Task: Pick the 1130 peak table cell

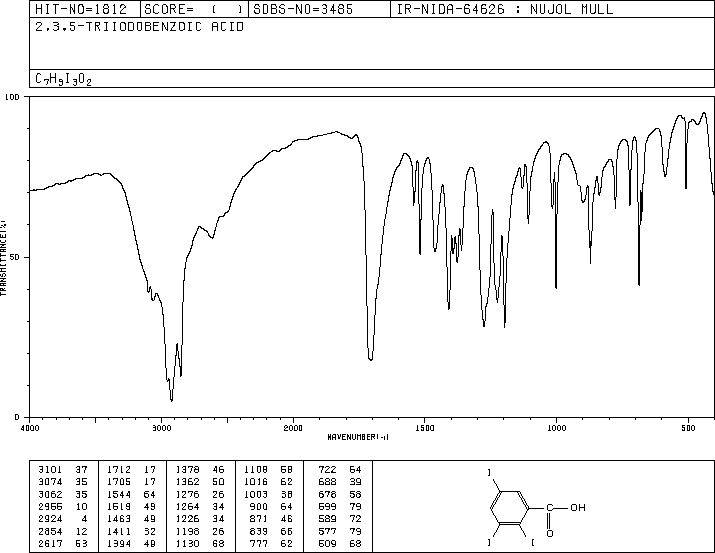Action: click(x=187, y=543)
